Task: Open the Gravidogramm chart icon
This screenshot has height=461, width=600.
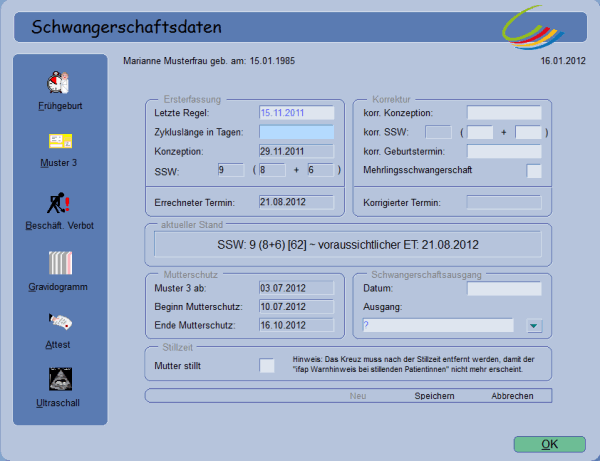Action: (60, 263)
